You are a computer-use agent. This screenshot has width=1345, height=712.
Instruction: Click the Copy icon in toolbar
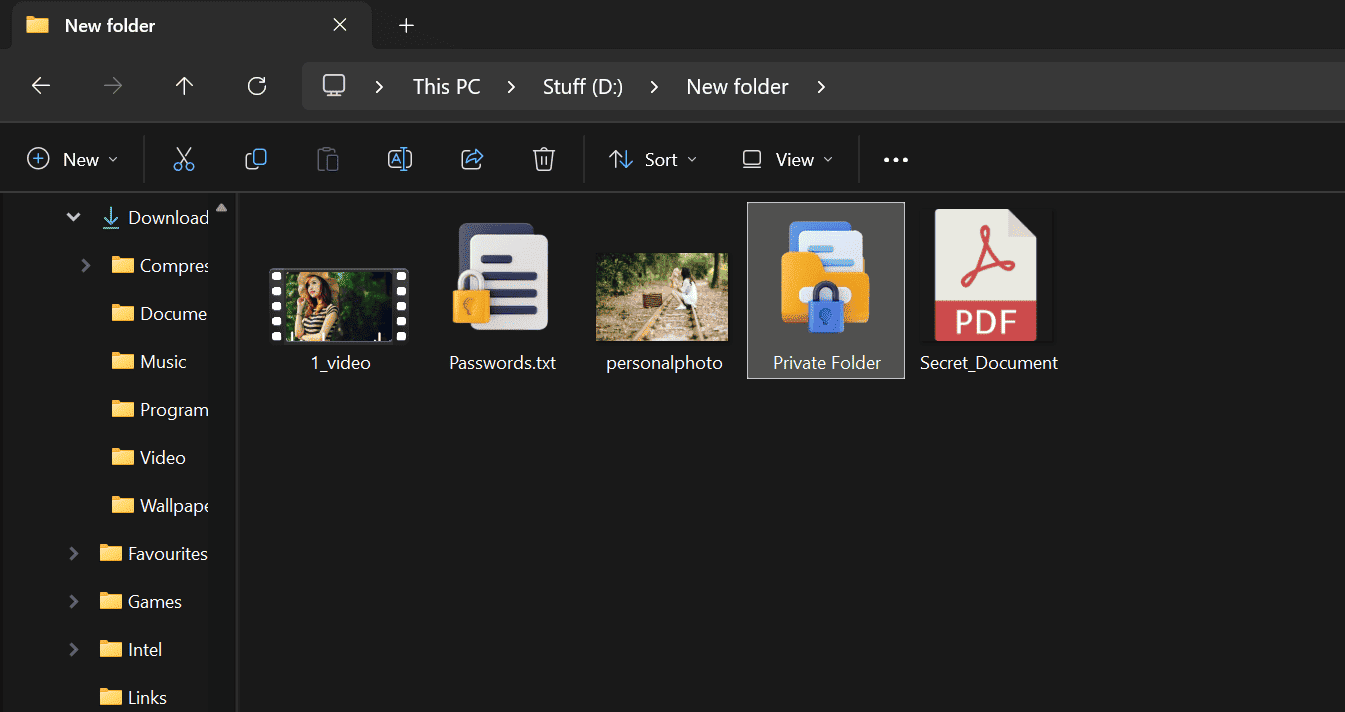[x=256, y=159]
